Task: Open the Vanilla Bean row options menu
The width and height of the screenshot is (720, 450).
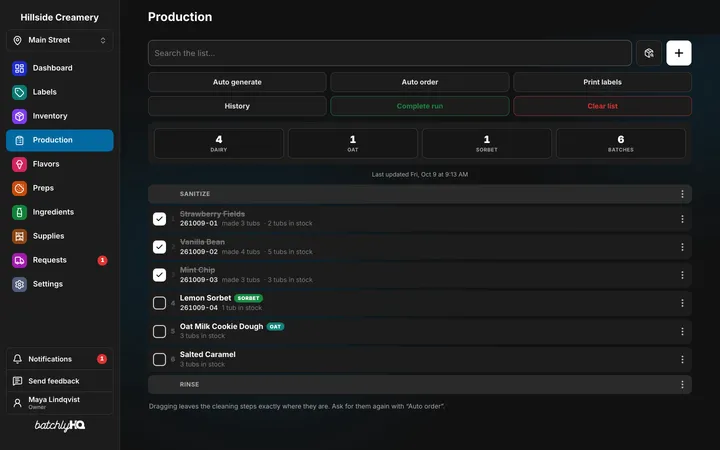Action: click(682, 247)
